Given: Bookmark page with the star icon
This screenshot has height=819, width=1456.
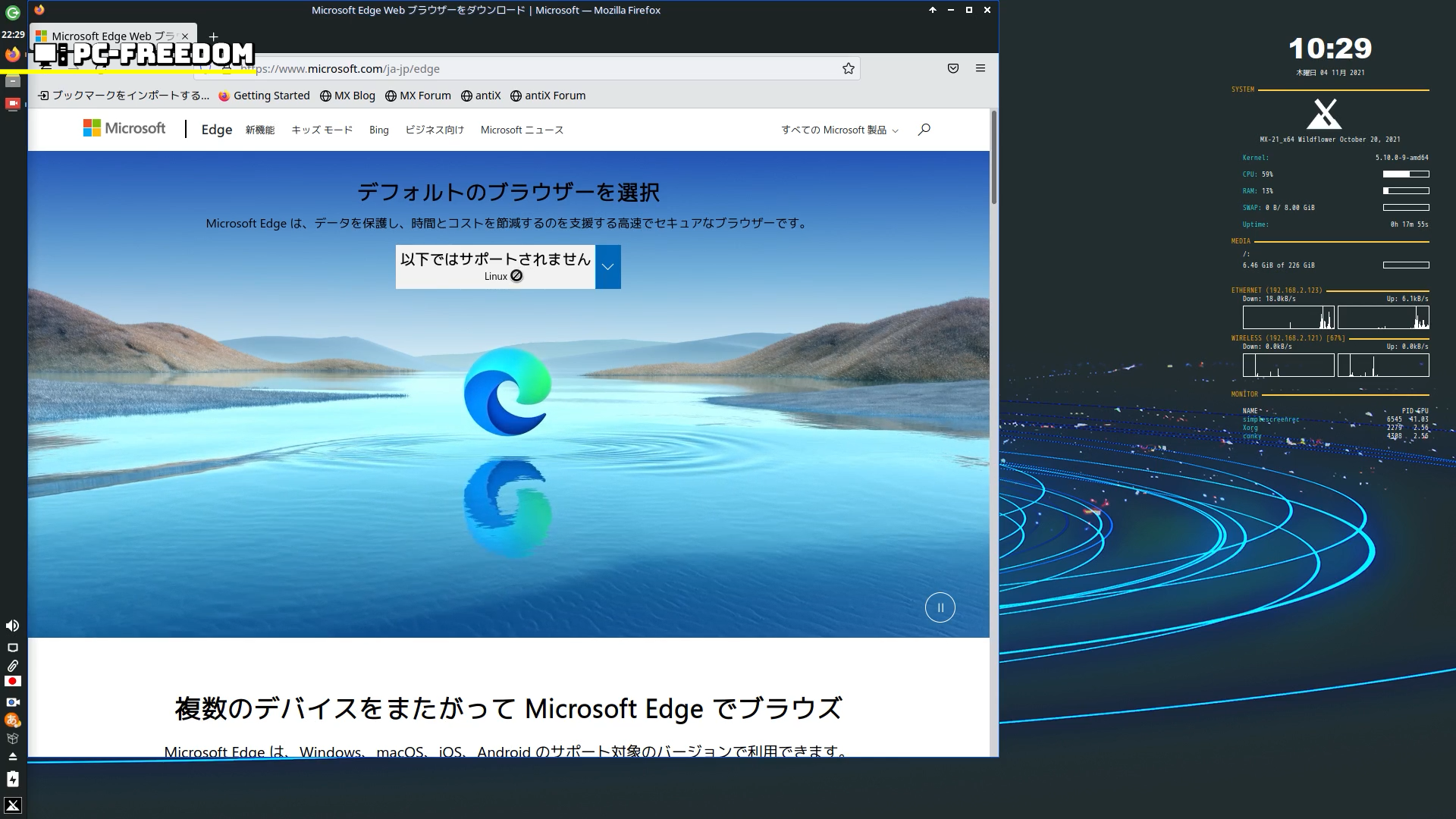Looking at the screenshot, I should 848,69.
